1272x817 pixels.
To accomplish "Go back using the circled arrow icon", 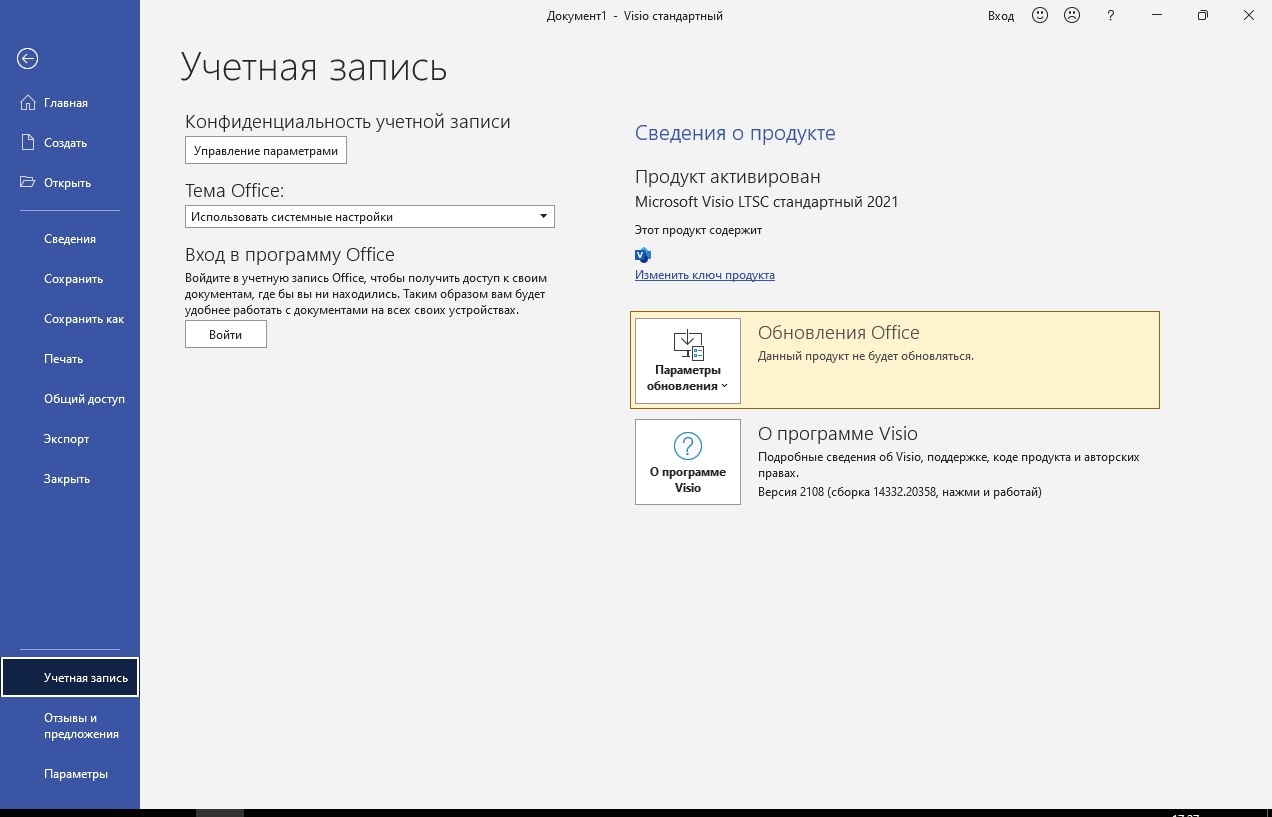I will (28, 59).
